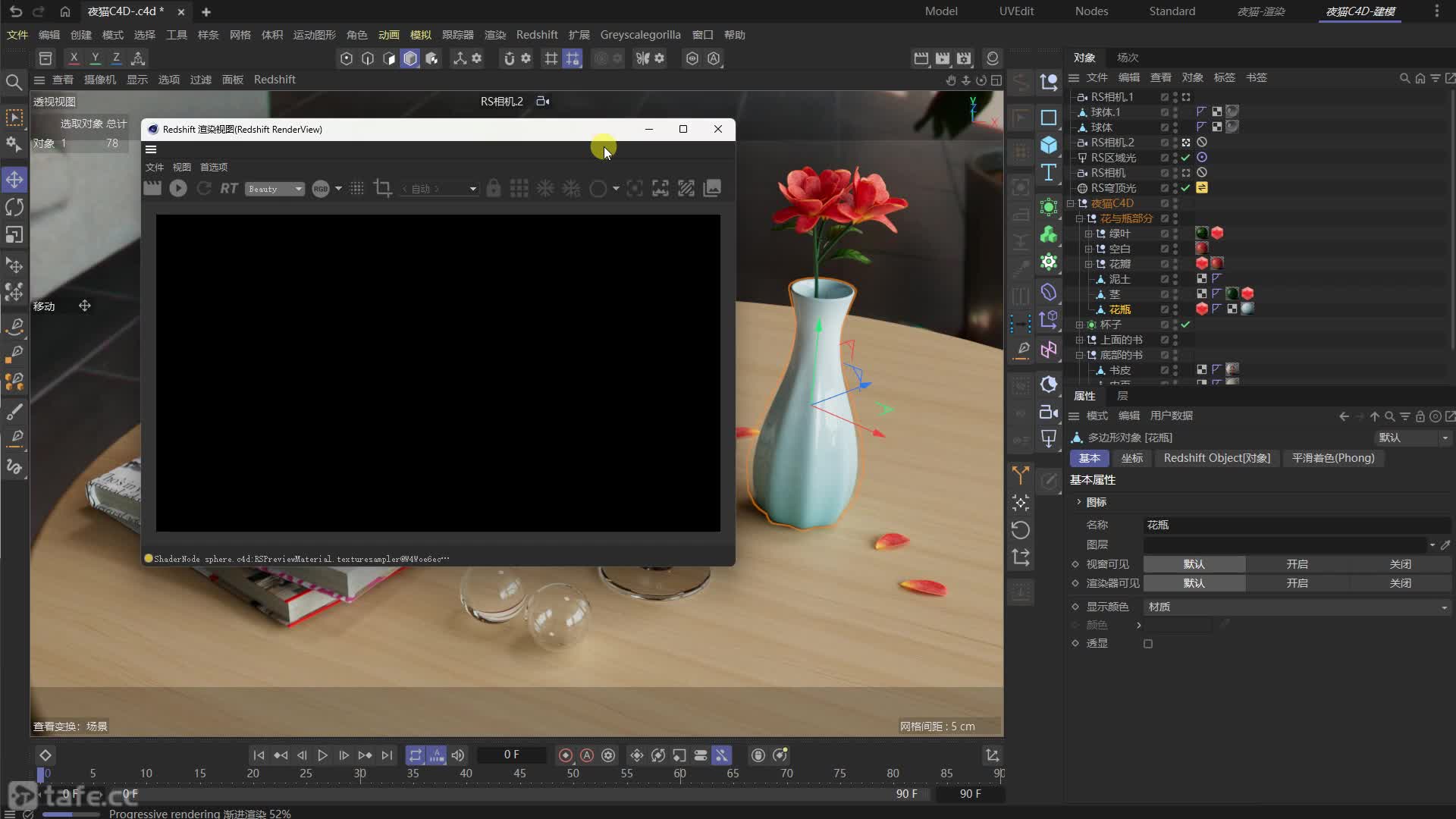Click the current frame field showing 0 F
Screen dimensions: 1456x819
tap(512, 755)
